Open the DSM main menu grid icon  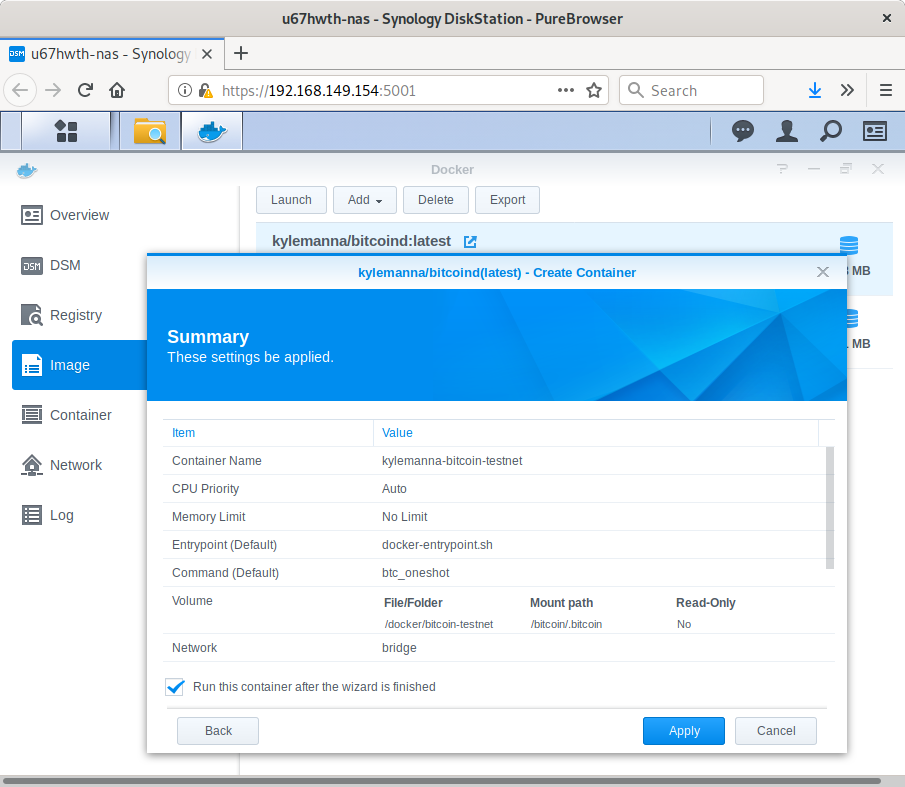point(66,131)
